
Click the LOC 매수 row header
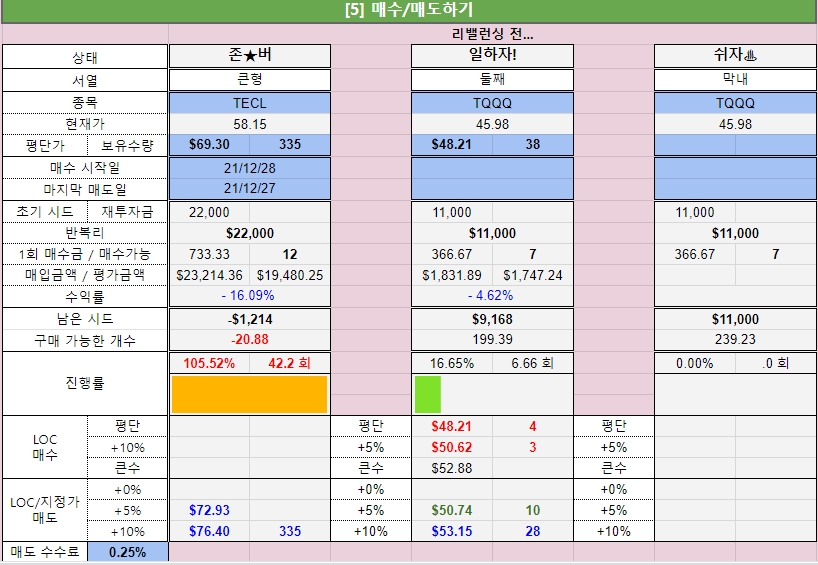pyautogui.click(x=45, y=447)
